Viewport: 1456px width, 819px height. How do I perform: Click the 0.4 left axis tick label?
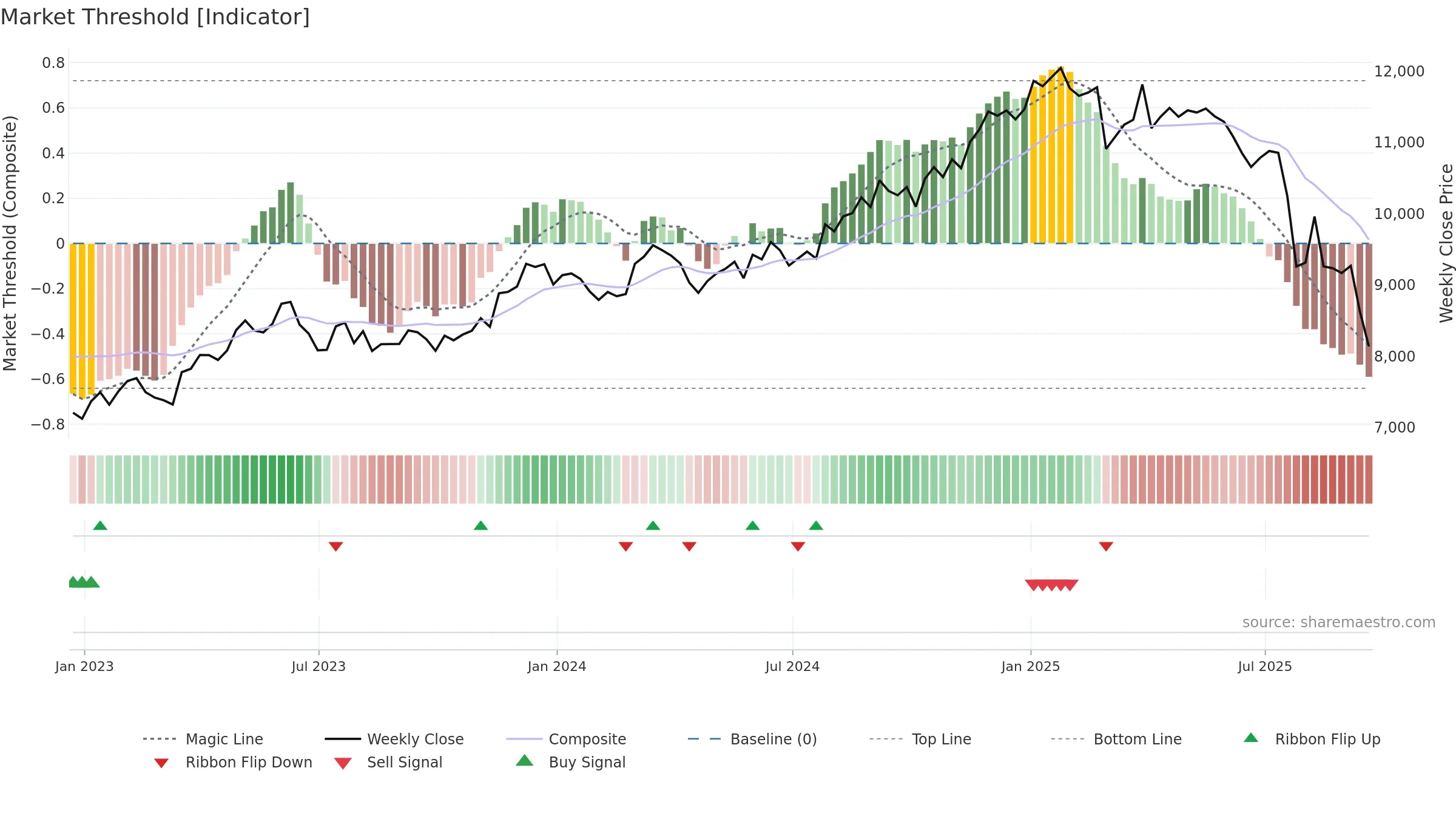click(x=53, y=153)
